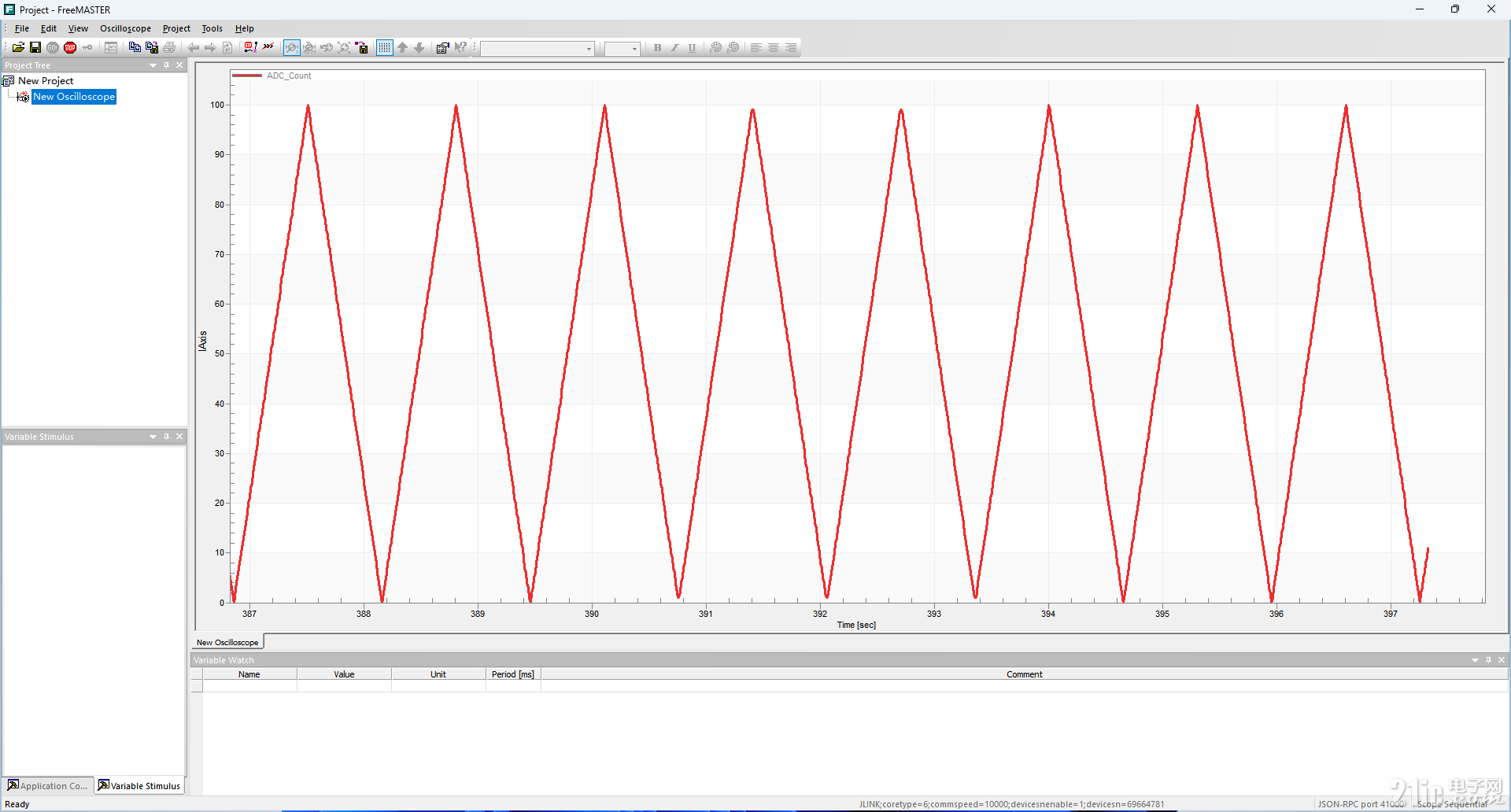
Task: Open the properties checklist icon
Action: 442,48
